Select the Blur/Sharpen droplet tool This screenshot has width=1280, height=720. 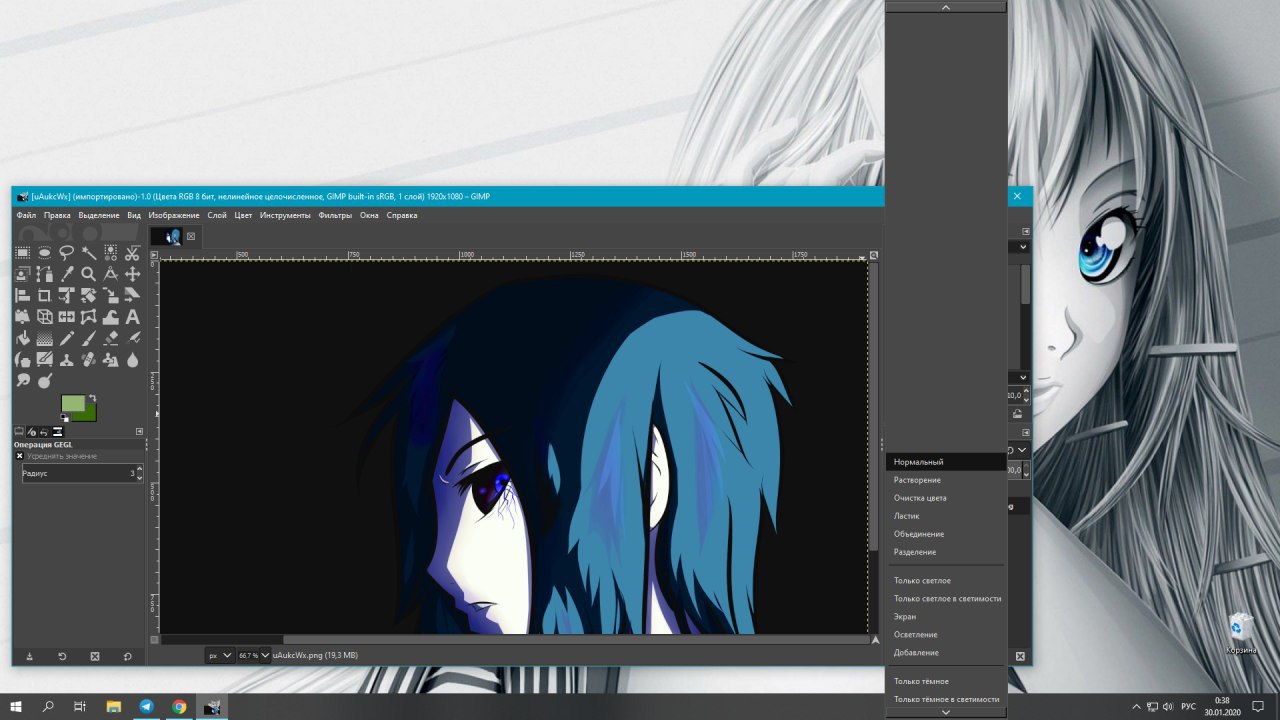point(132,359)
